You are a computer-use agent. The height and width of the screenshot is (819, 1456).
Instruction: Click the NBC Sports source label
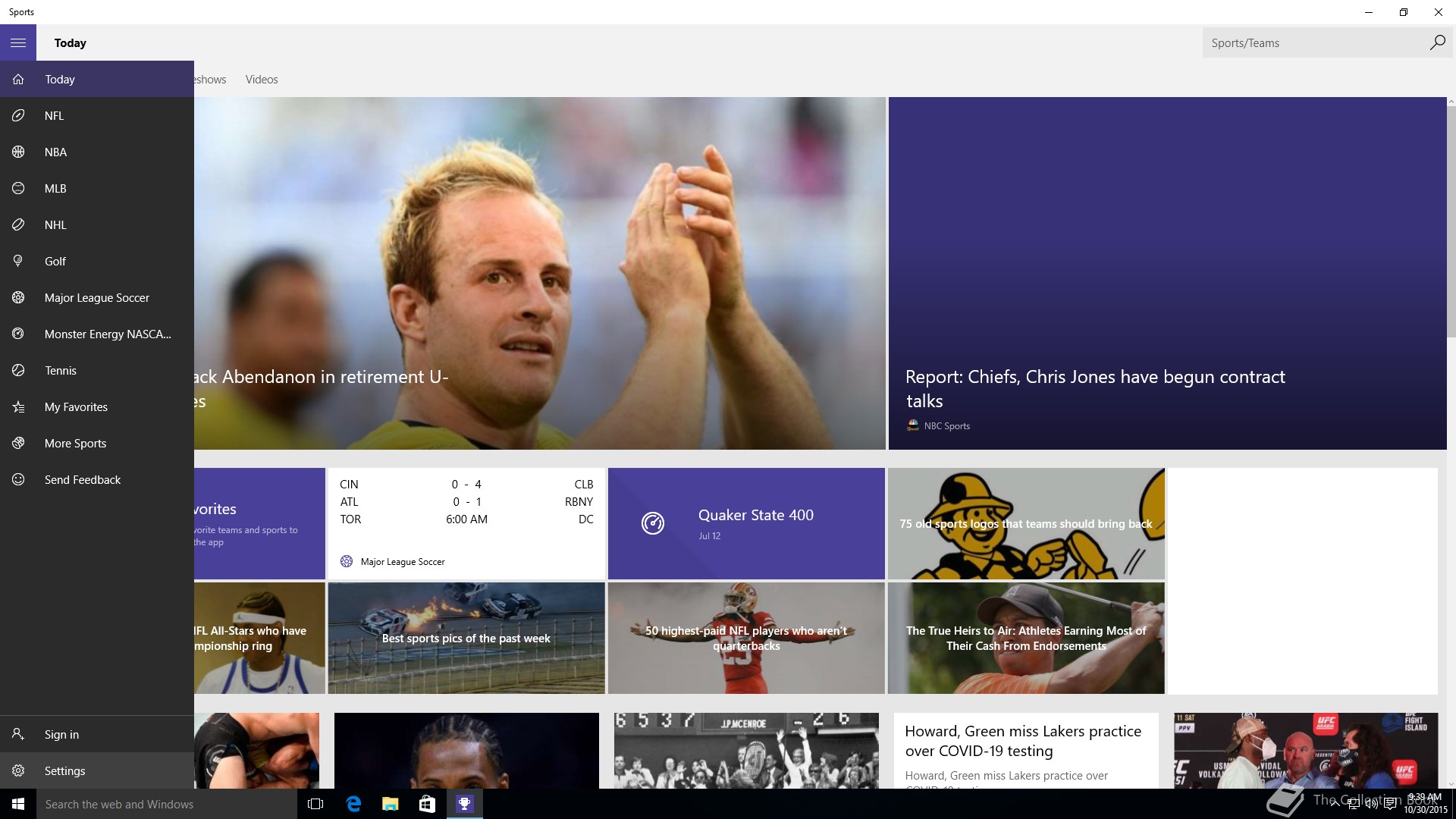[x=946, y=426]
